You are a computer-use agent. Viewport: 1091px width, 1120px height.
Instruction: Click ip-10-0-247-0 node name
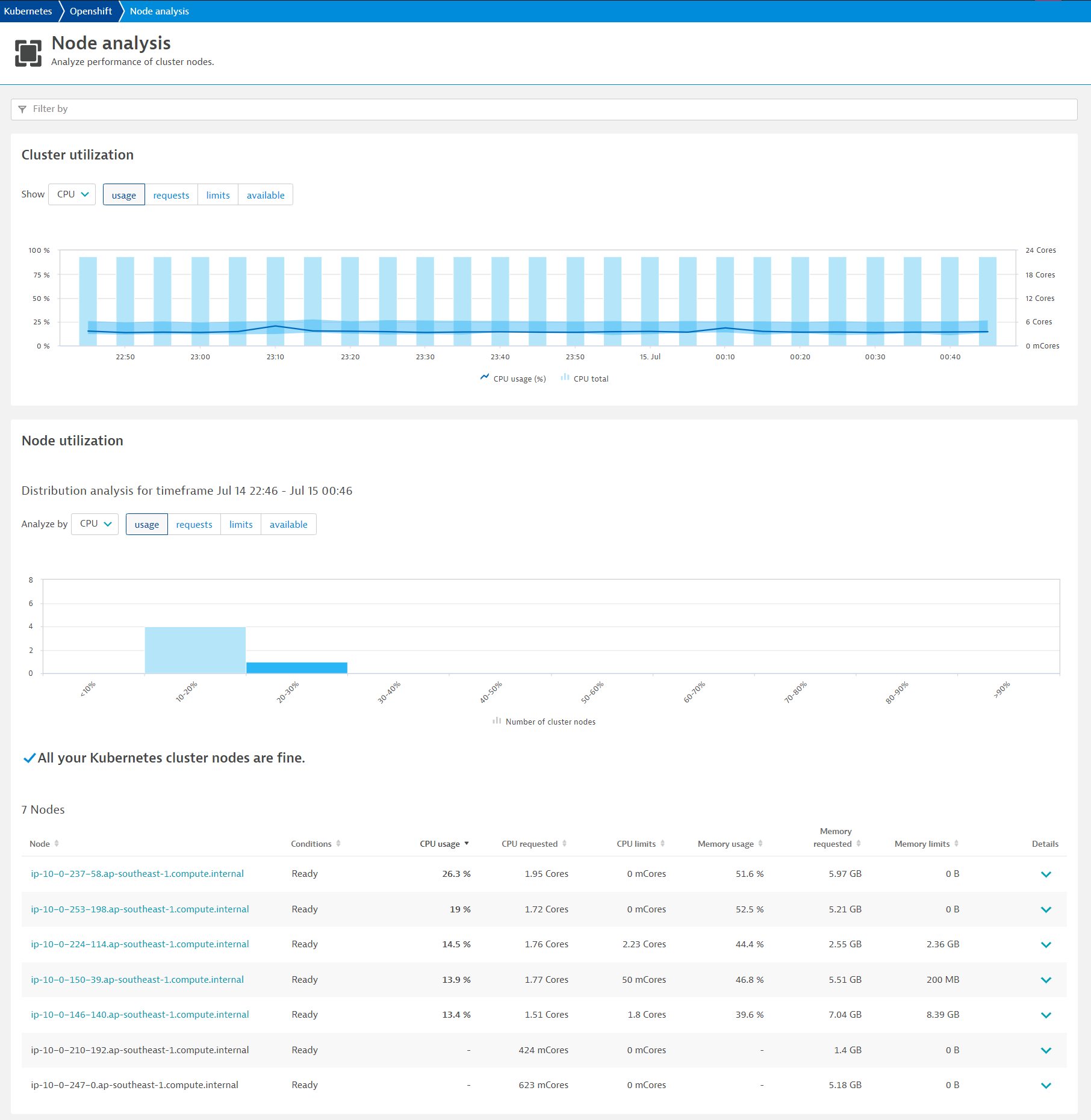click(x=134, y=1085)
